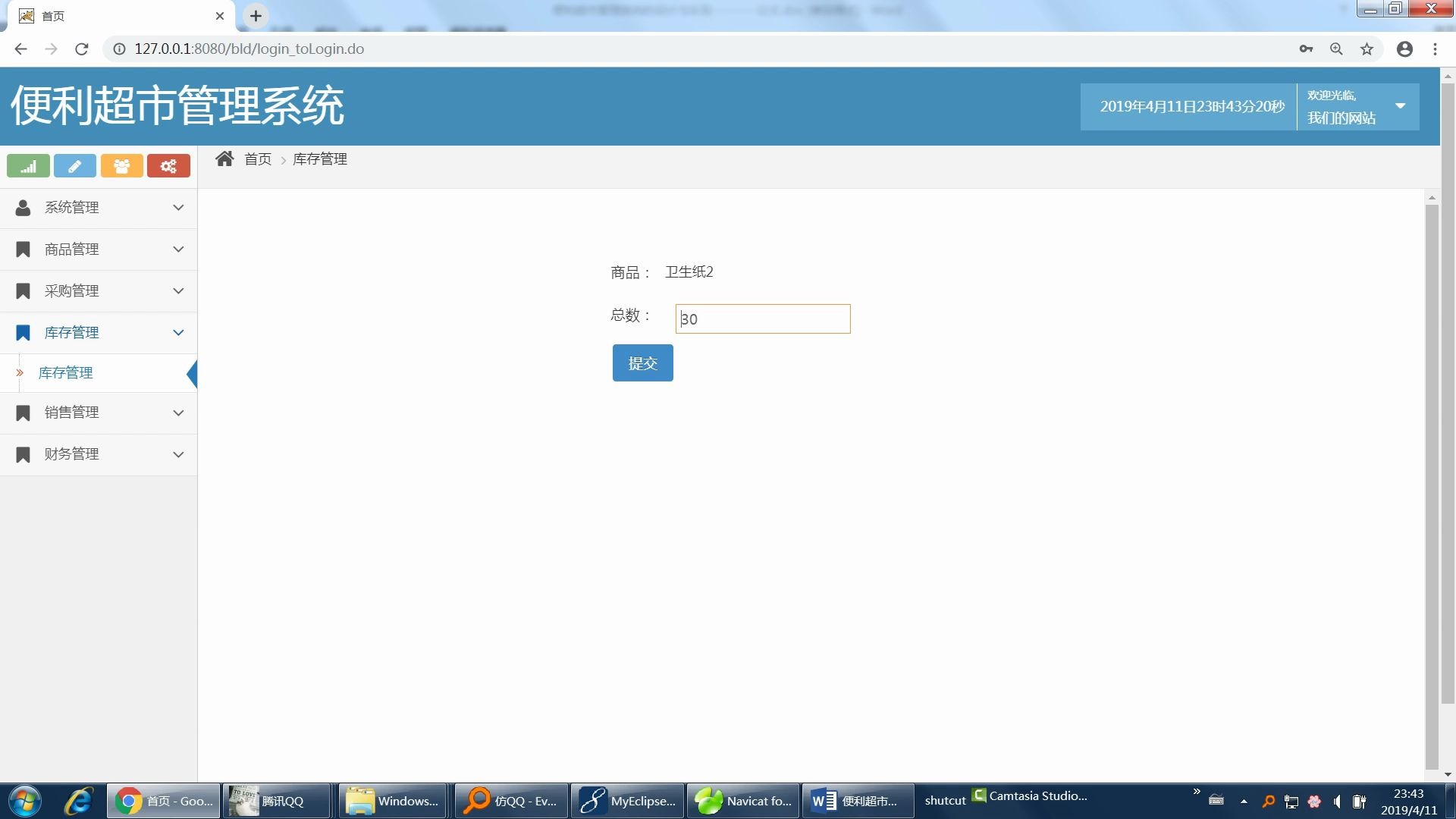Open the 系统管理 menu item
The height and width of the screenshot is (819, 1456).
(99, 207)
